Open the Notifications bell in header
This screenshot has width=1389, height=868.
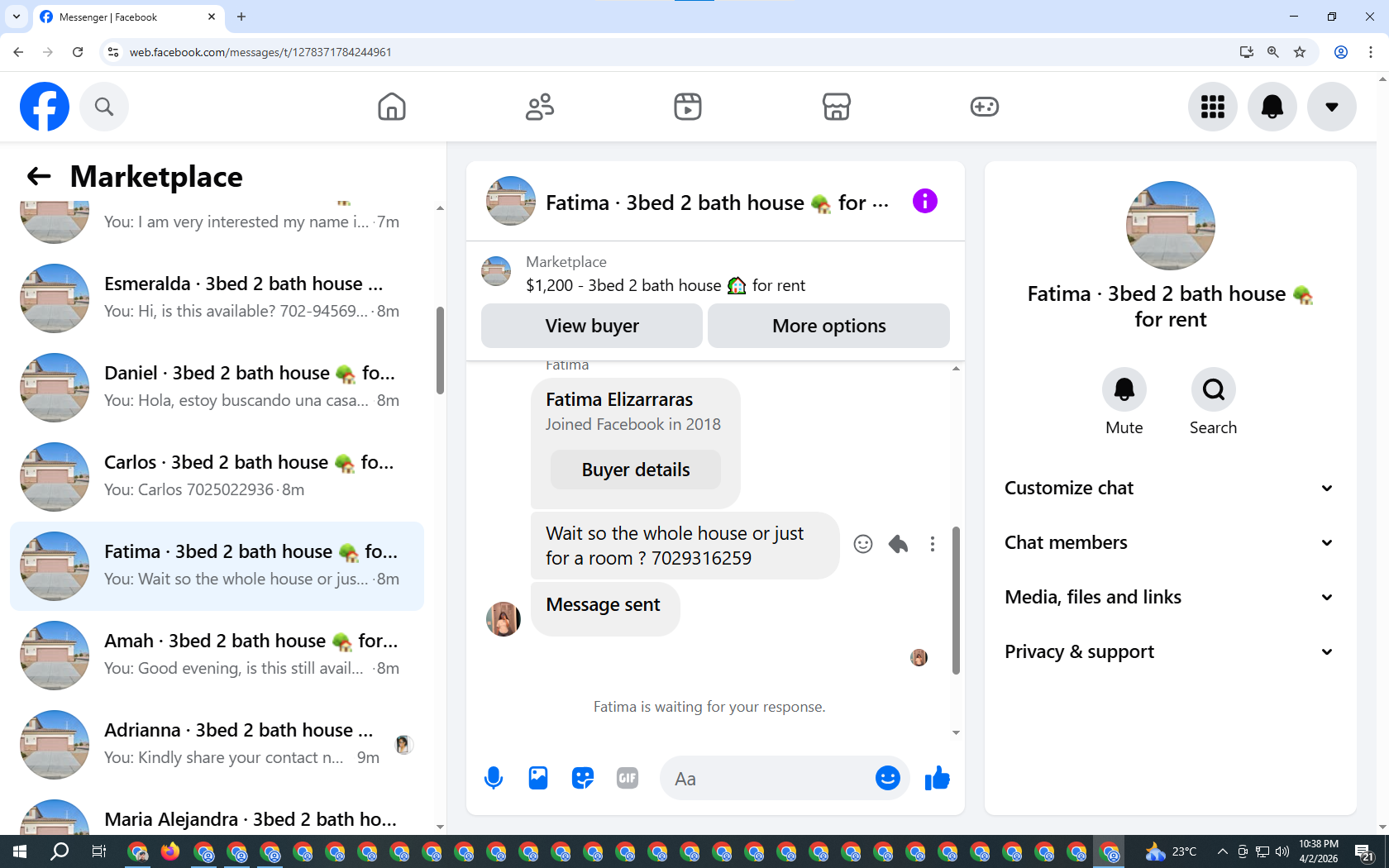1272,107
